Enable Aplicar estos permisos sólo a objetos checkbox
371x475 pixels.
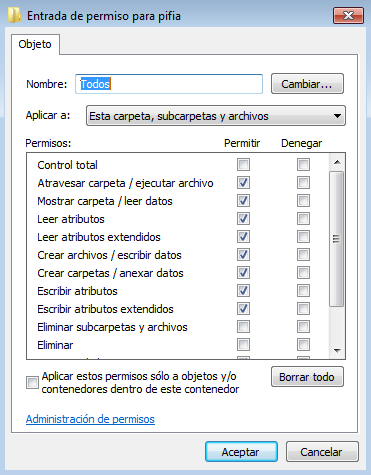32,383
